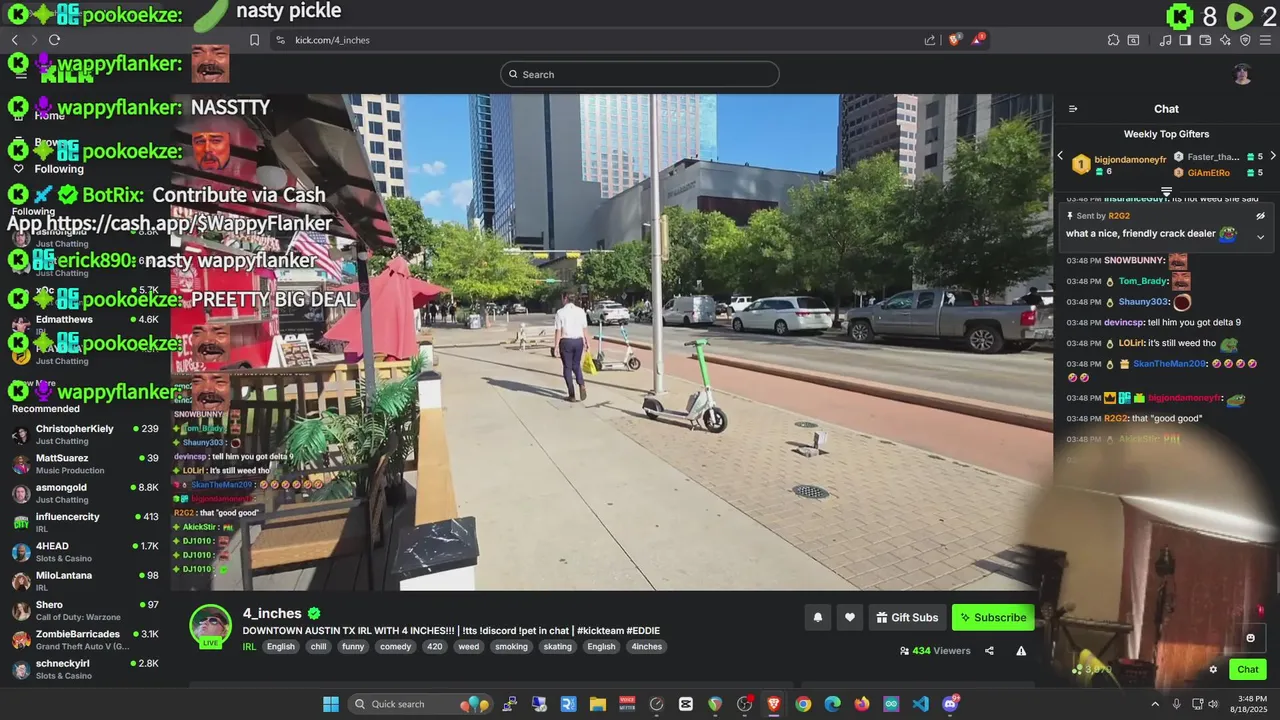1280x720 pixels.
Task: Go back in browser history
Action: tap(15, 40)
